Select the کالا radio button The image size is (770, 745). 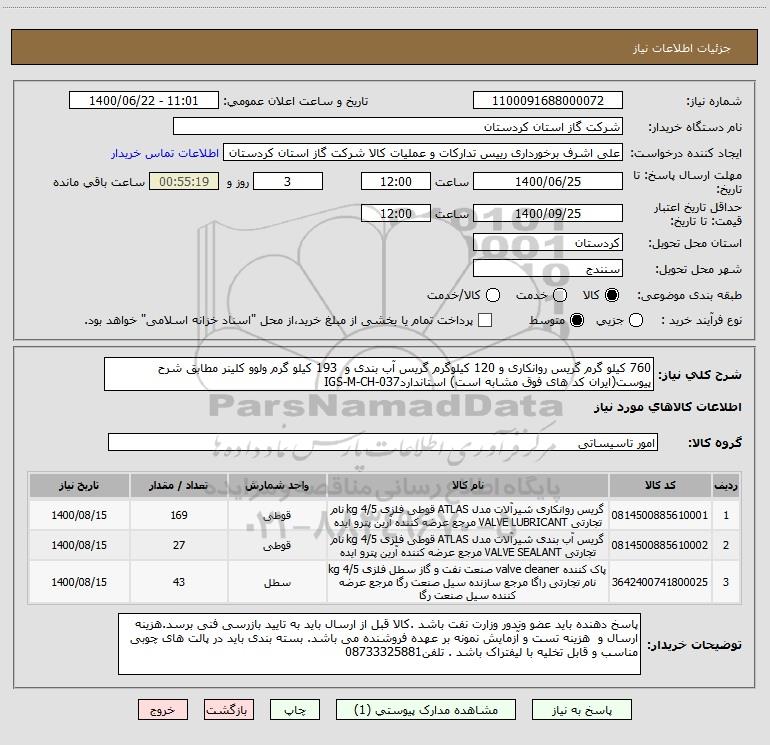tap(612, 295)
